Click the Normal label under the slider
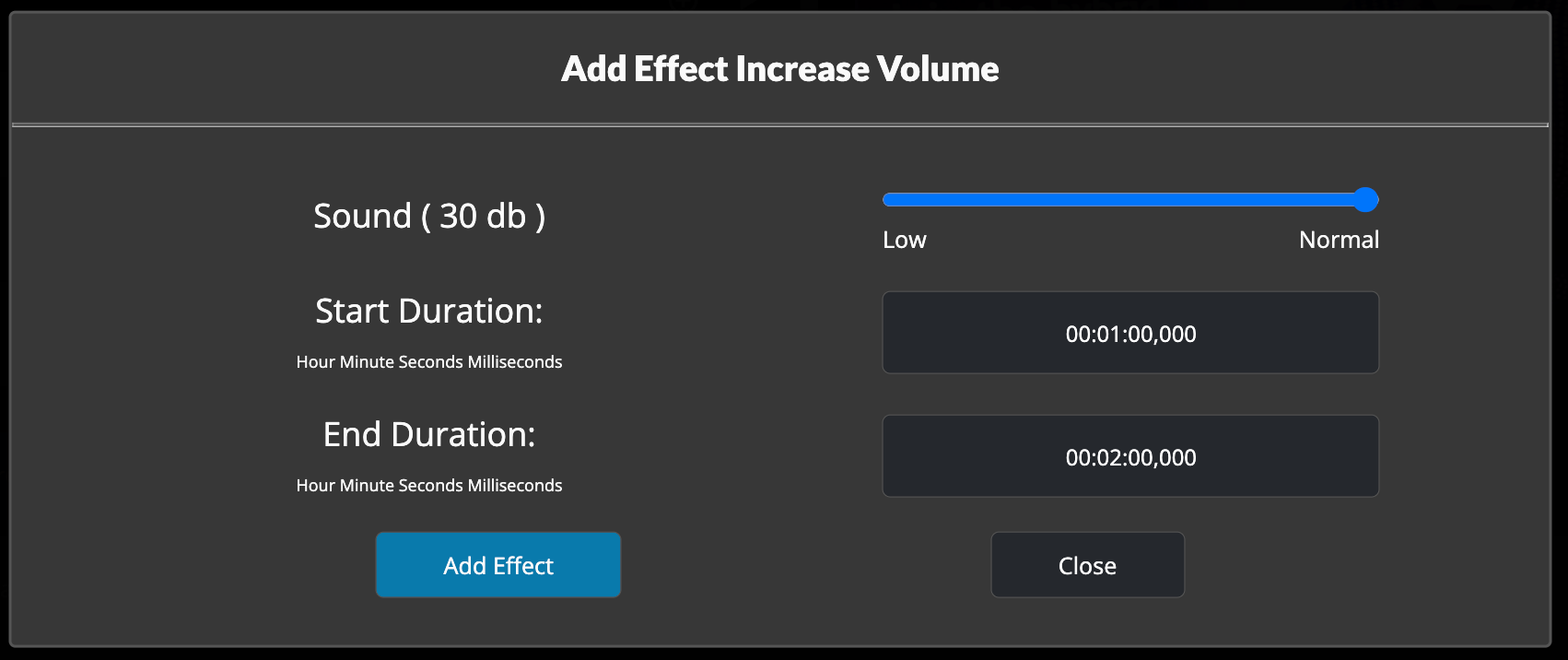1568x660 pixels. tap(1339, 240)
